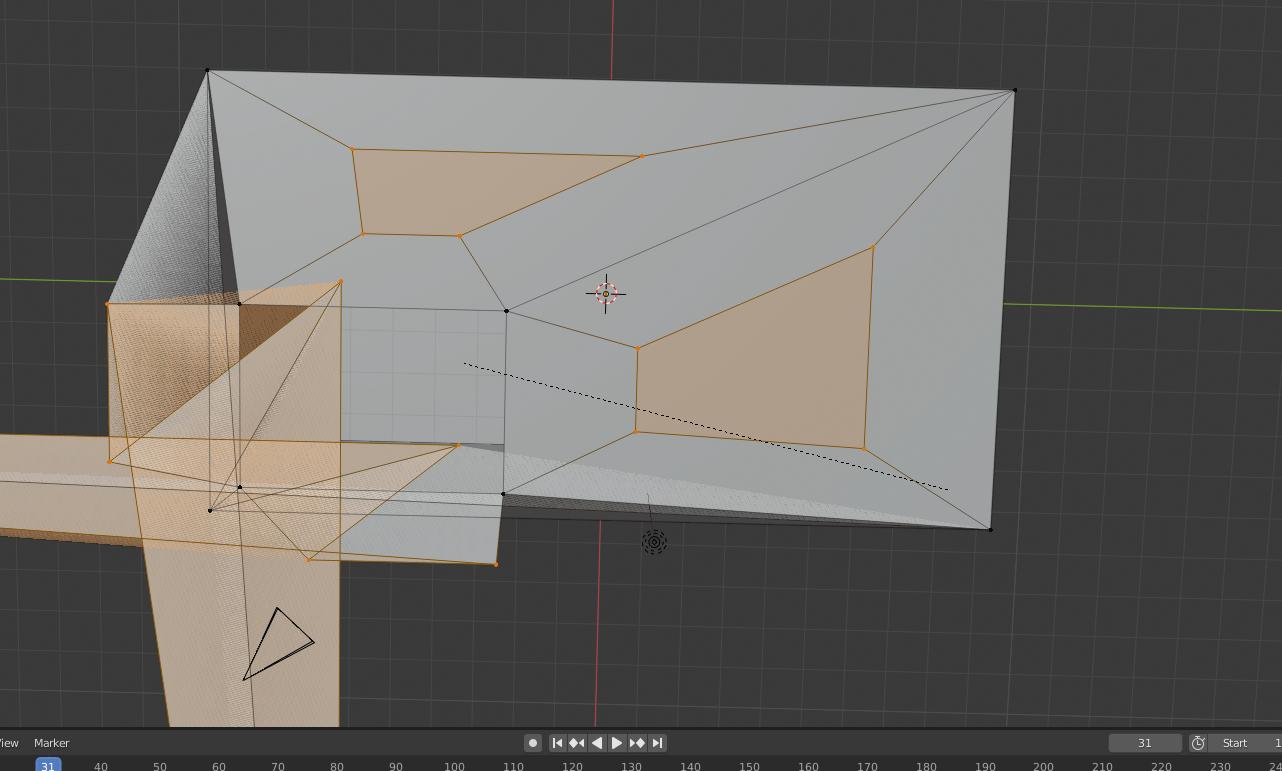Select the light object below the mesh
This screenshot has width=1282, height=771.
pyautogui.click(x=654, y=542)
